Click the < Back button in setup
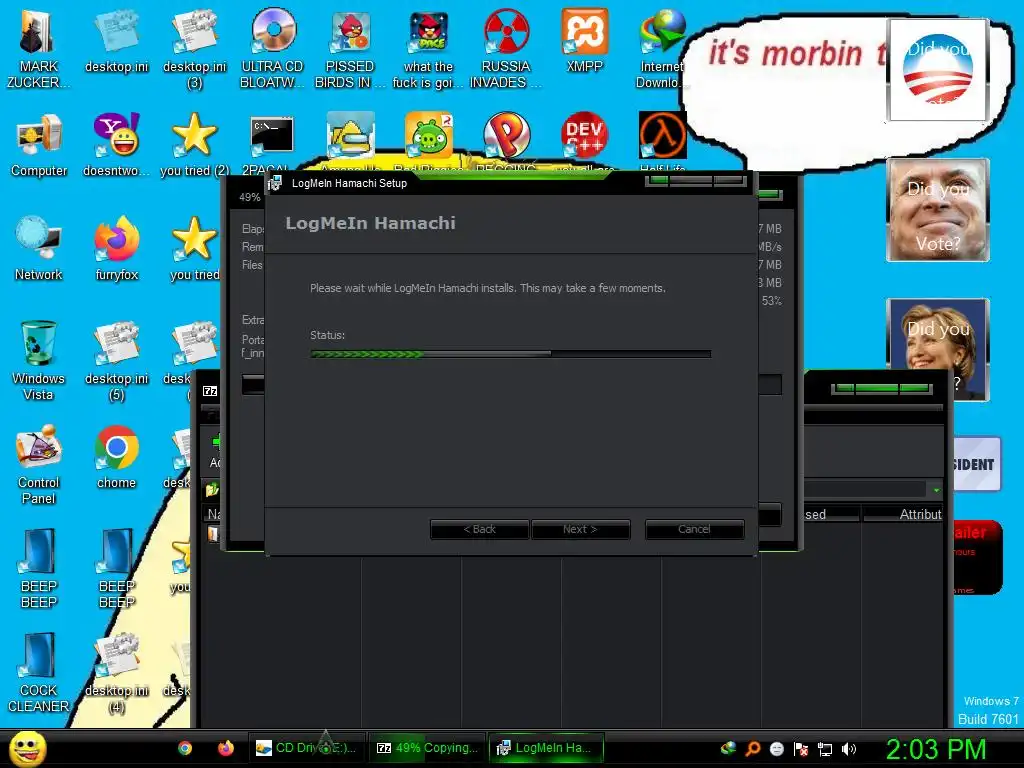The image size is (1024, 768). point(479,529)
